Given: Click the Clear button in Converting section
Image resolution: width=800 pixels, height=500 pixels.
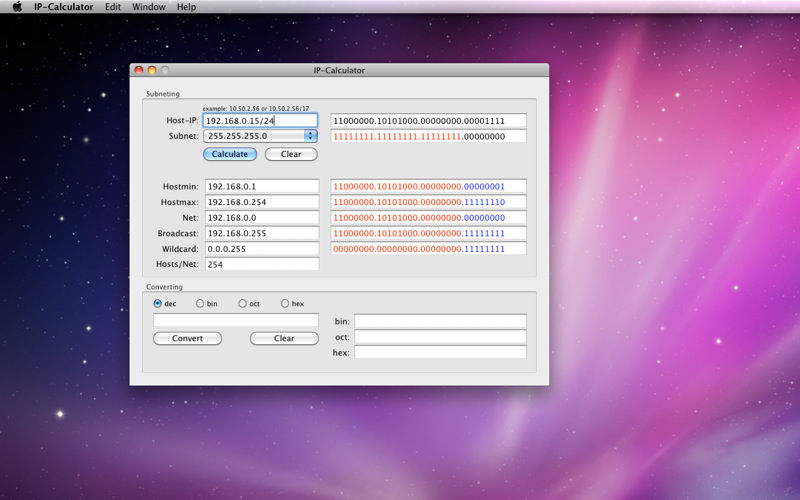Looking at the screenshot, I should pos(284,338).
